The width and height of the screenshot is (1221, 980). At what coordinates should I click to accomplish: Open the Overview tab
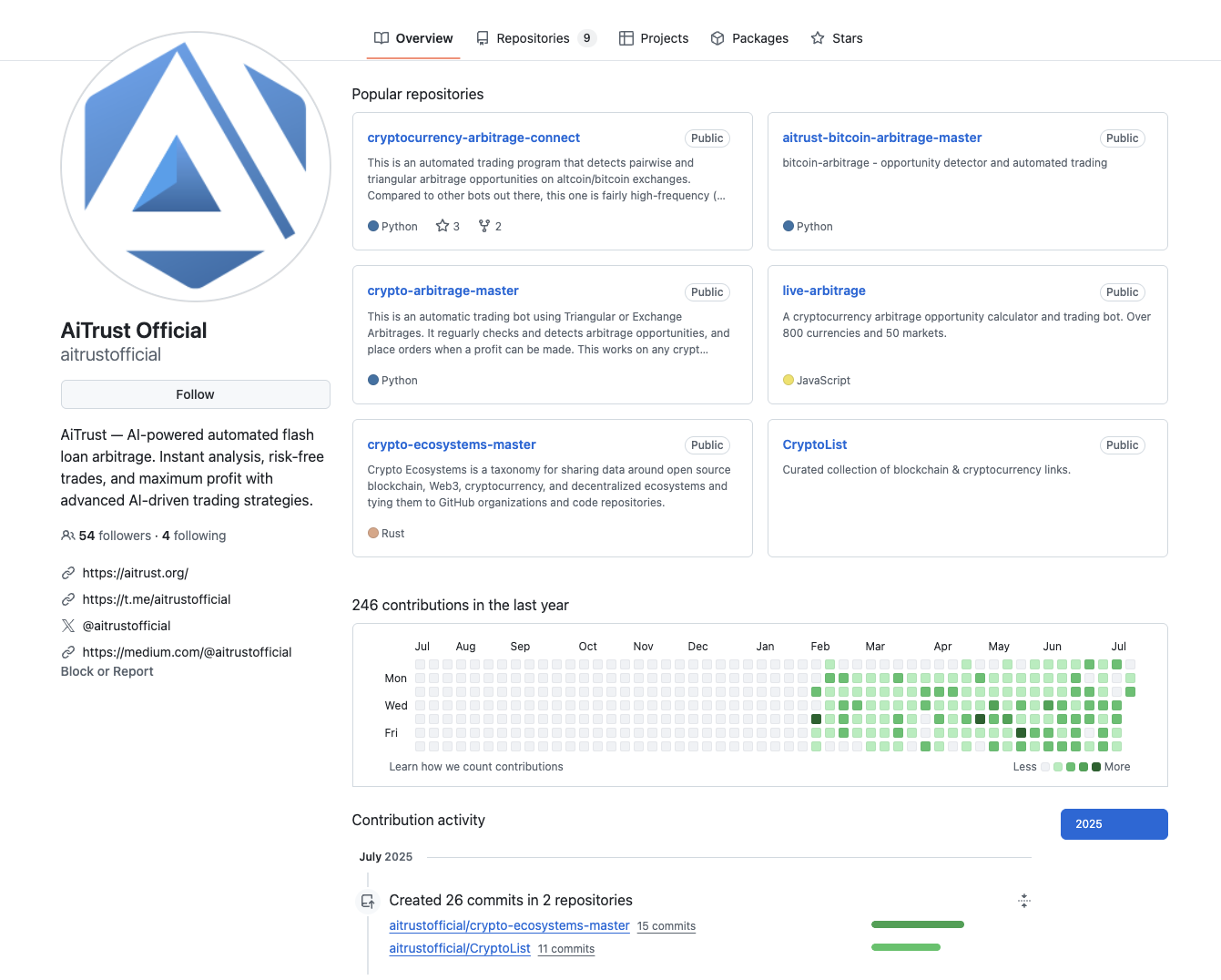pyautogui.click(x=413, y=38)
